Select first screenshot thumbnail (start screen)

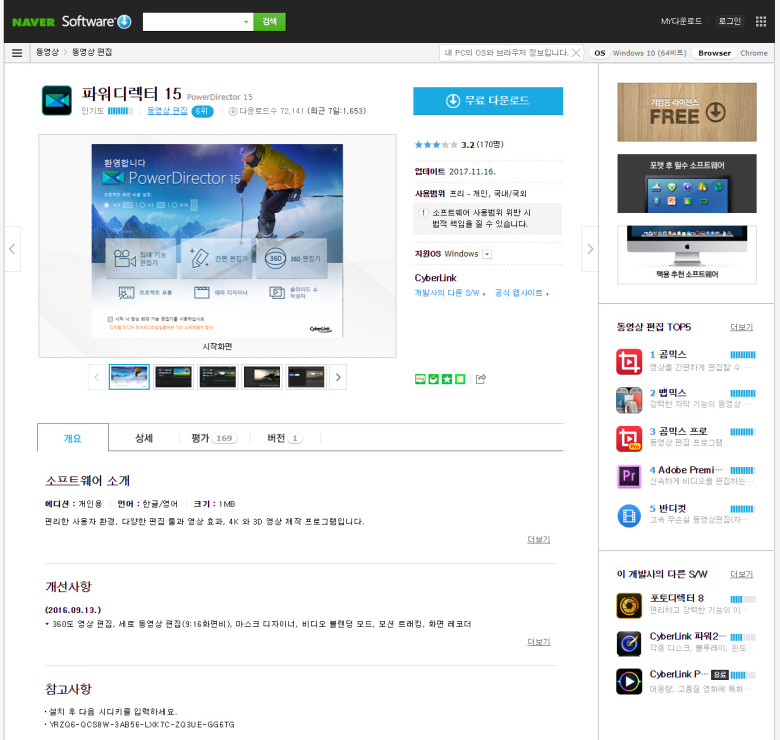[129, 377]
